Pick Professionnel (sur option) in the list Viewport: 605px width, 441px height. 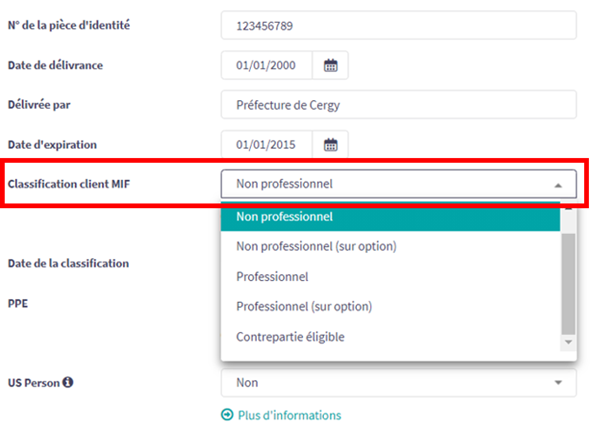pos(304,306)
